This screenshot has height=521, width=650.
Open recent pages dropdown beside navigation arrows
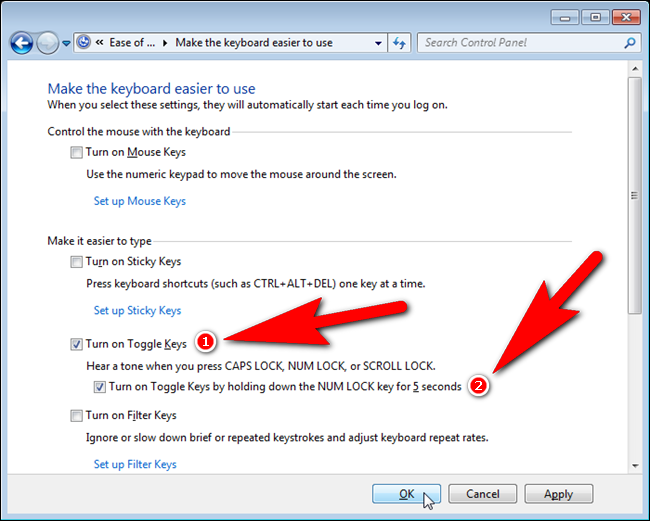(x=66, y=43)
